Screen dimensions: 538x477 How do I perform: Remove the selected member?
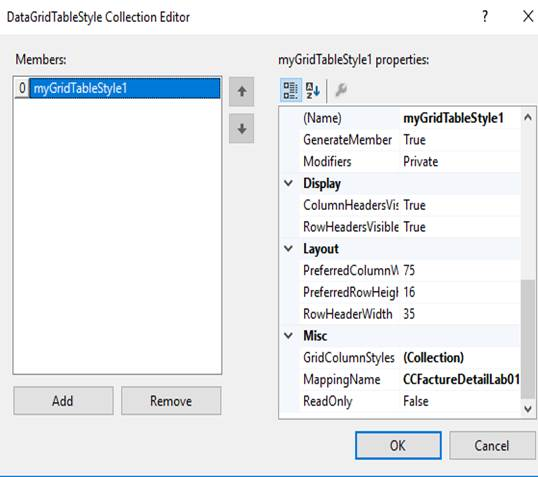(171, 401)
